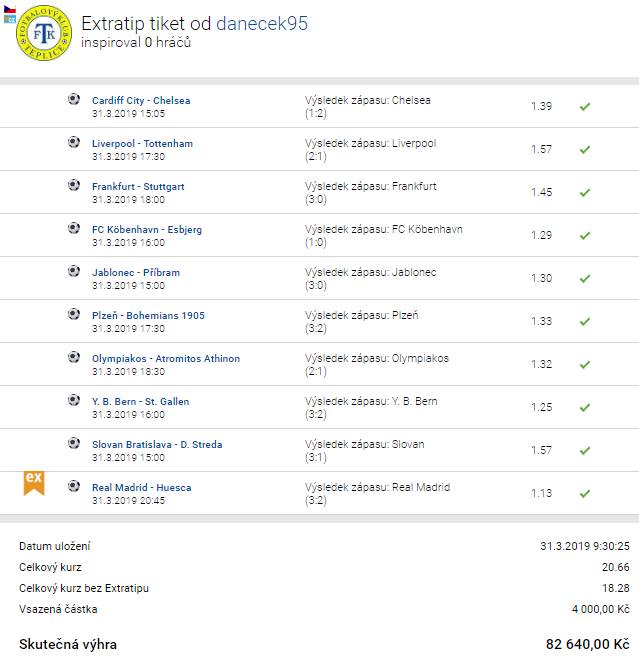Open the Cardiff City - Chelsea match link
This screenshot has width=639, height=661.
tap(141, 100)
